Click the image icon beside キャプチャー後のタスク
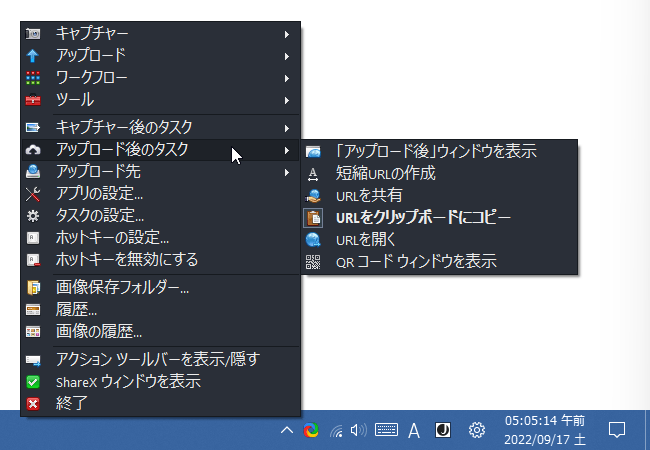The image size is (650, 450). (33, 127)
